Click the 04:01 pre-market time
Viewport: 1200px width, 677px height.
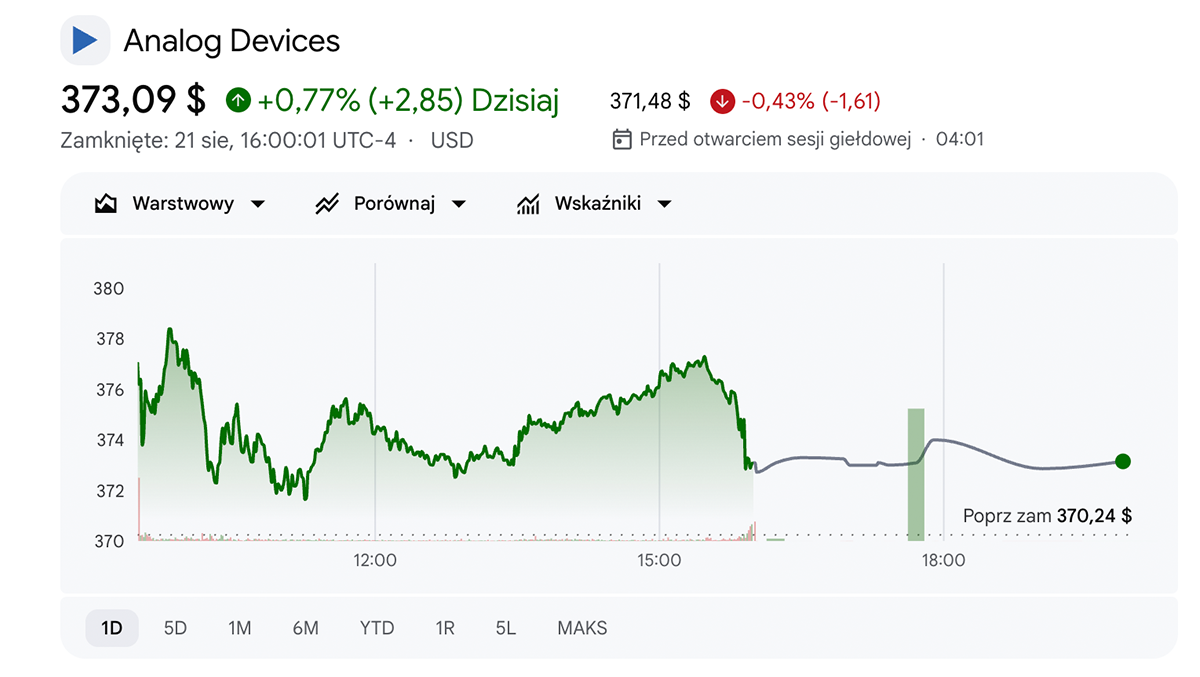click(960, 139)
